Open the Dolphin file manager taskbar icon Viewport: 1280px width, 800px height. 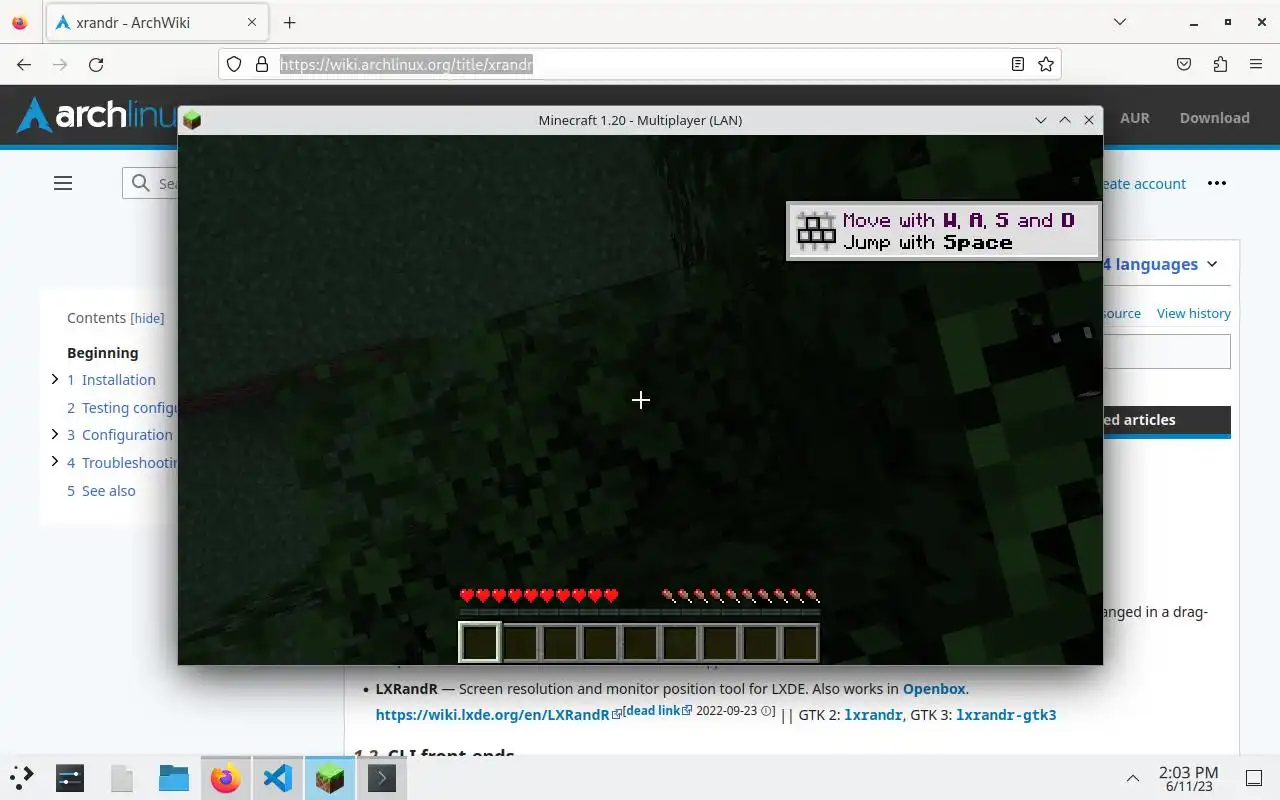174,778
